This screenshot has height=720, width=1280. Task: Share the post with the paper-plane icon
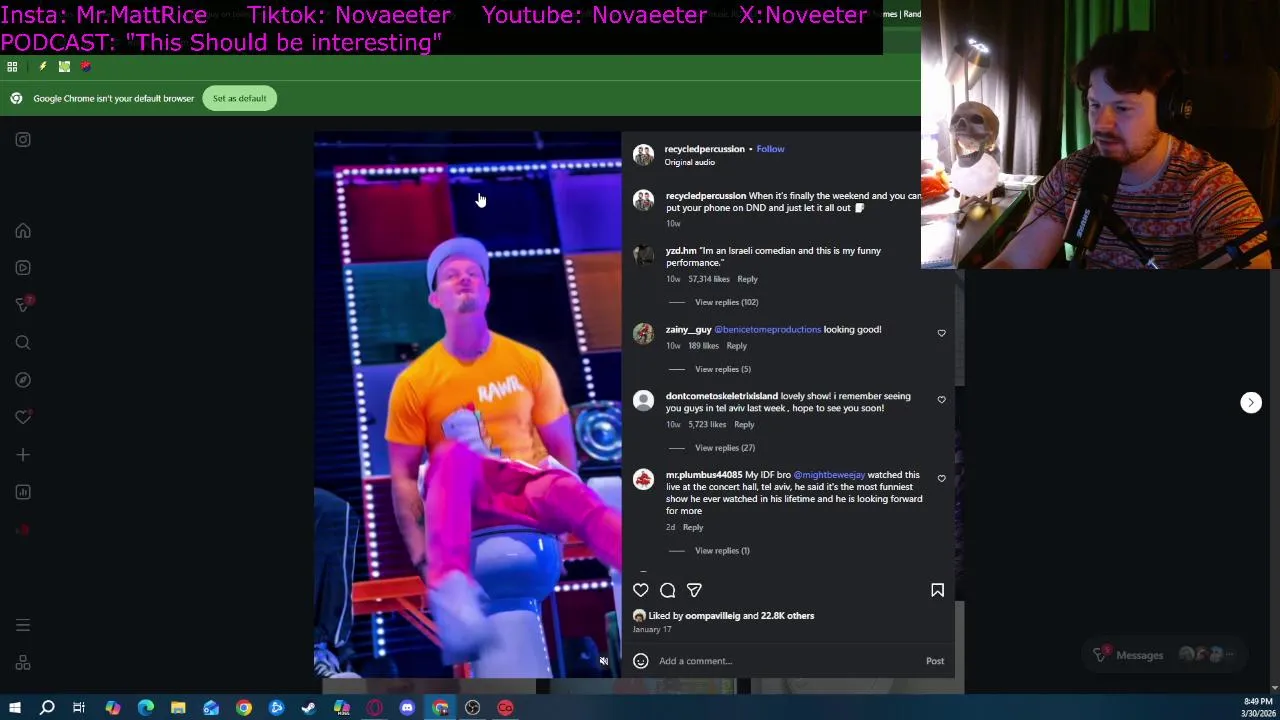[x=694, y=590]
